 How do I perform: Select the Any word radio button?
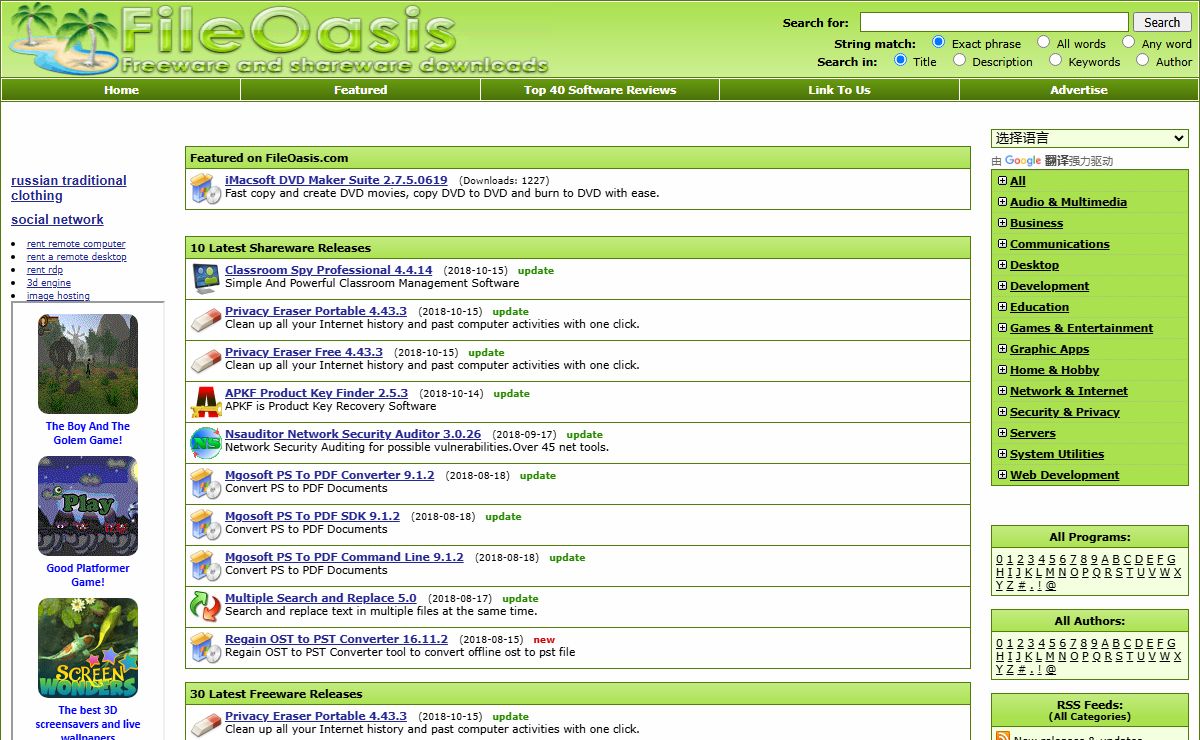pyautogui.click(x=1129, y=42)
